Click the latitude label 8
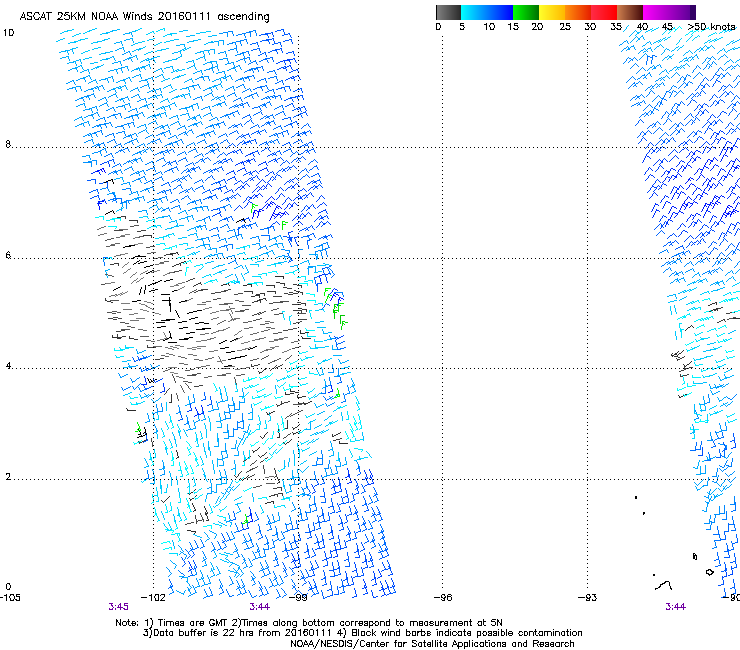Screen dimensions: 740x650 click(x=8, y=144)
